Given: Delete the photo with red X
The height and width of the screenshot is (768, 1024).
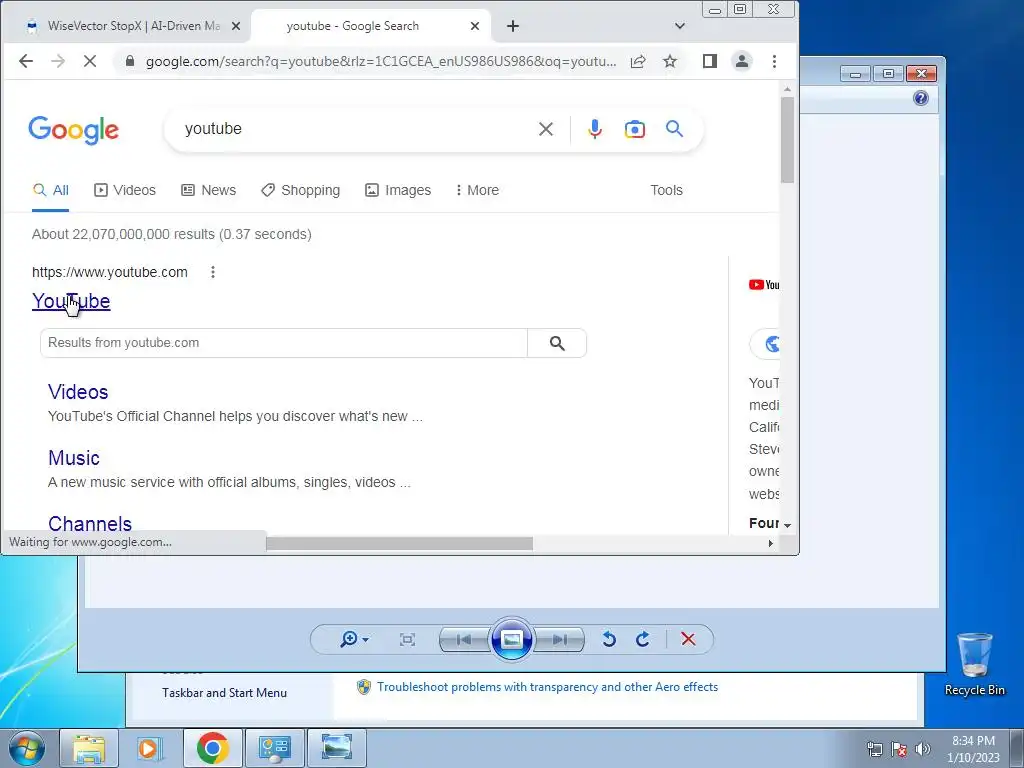Looking at the screenshot, I should pos(688,639).
